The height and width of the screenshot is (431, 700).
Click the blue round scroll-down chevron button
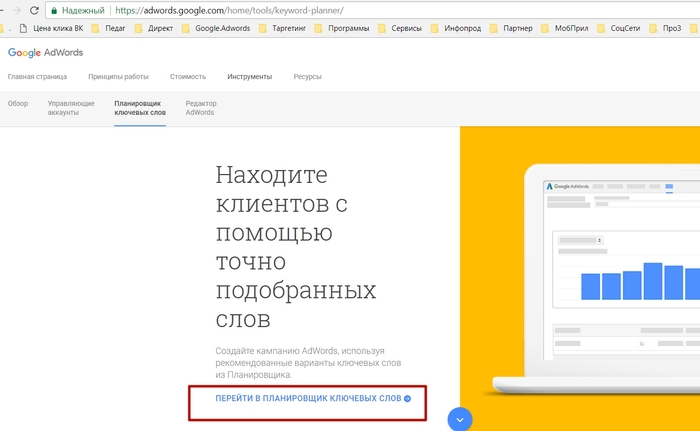point(460,419)
